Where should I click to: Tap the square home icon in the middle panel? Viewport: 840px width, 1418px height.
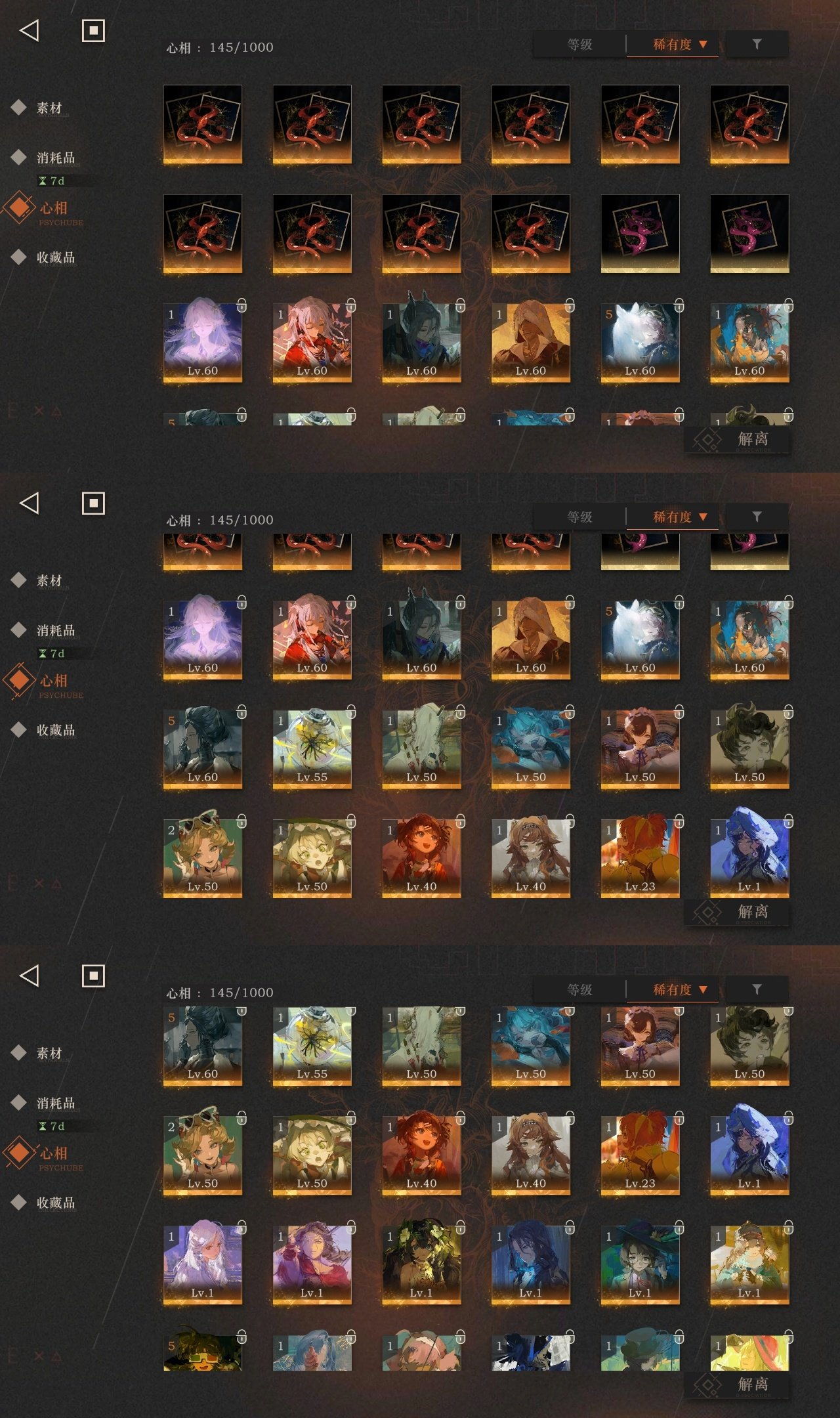point(93,504)
